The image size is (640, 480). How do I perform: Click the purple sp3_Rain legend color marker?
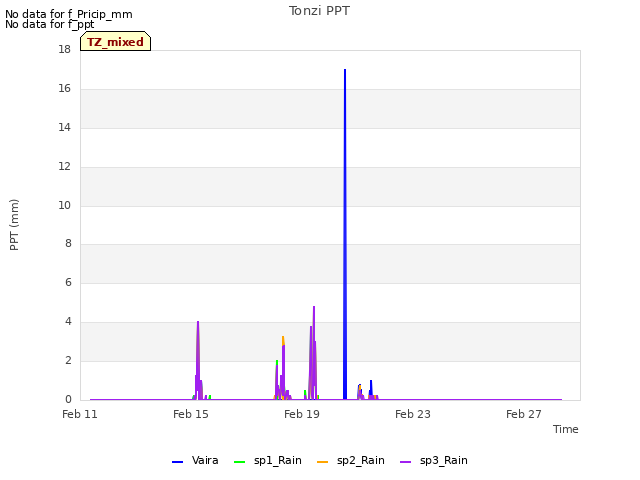406,462
